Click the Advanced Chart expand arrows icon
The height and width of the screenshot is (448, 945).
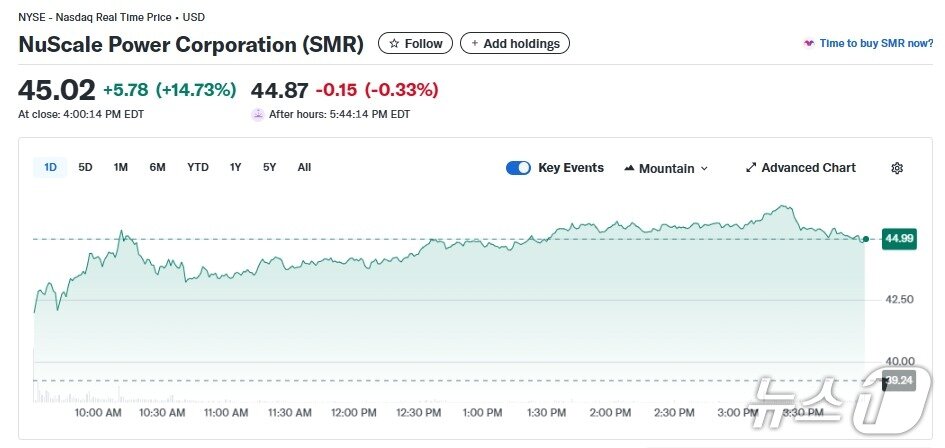coord(752,168)
